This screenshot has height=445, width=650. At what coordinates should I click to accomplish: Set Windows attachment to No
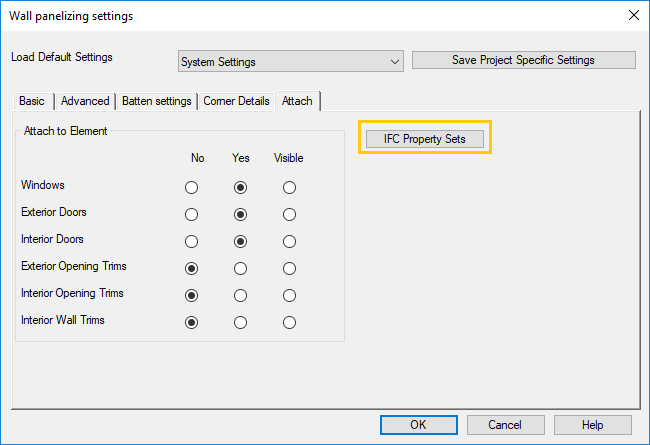tap(192, 187)
